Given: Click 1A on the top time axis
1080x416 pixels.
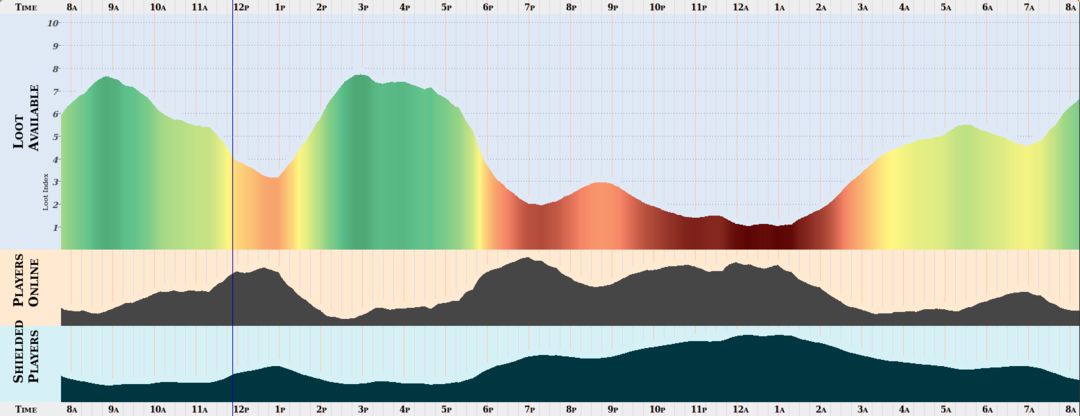Looking at the screenshot, I should point(779,7).
